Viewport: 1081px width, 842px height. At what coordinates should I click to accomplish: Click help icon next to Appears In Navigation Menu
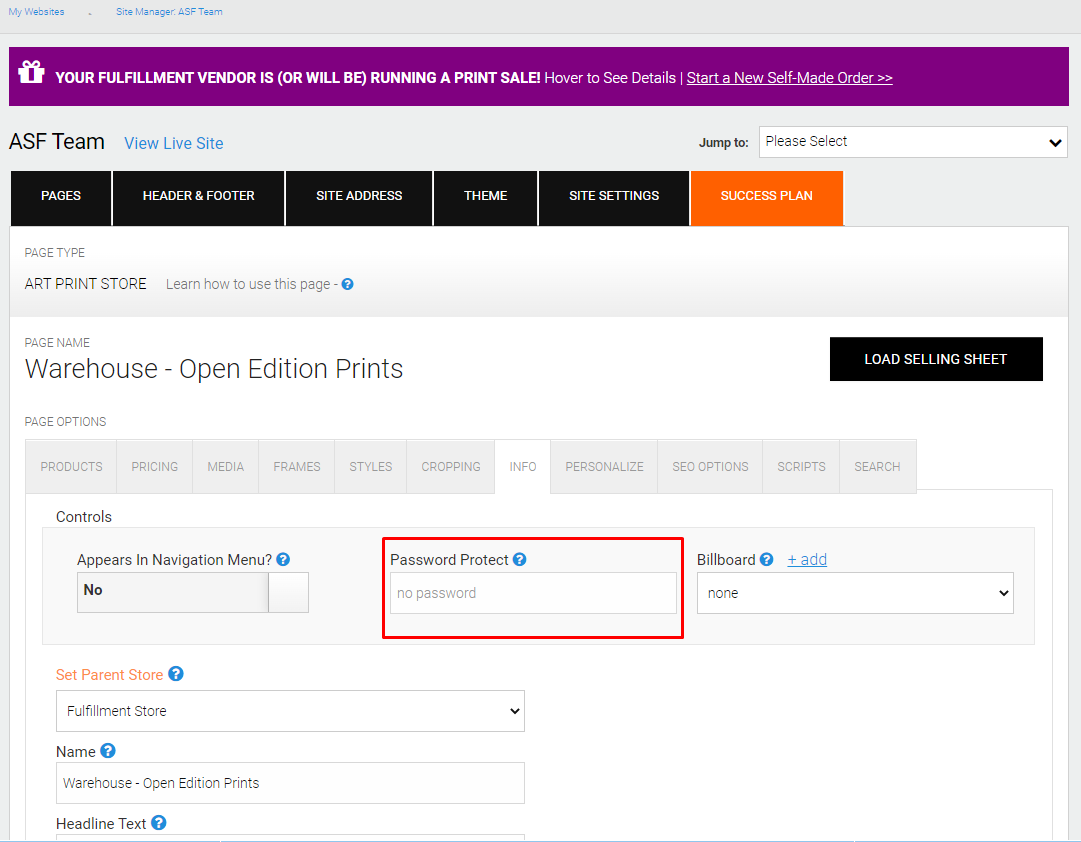click(x=283, y=559)
